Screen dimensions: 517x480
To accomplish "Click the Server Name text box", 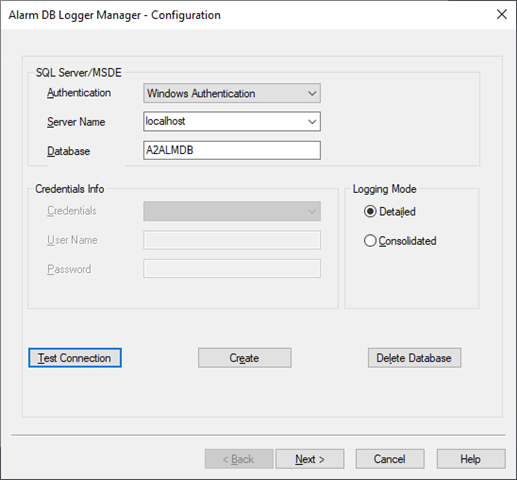I will pyautogui.click(x=225, y=121).
